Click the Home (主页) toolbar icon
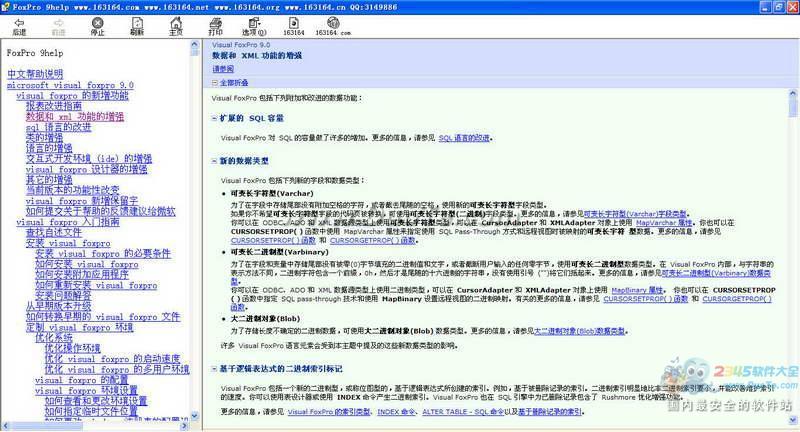Image resolution: width=800 pixels, height=432 pixels. 176,27
